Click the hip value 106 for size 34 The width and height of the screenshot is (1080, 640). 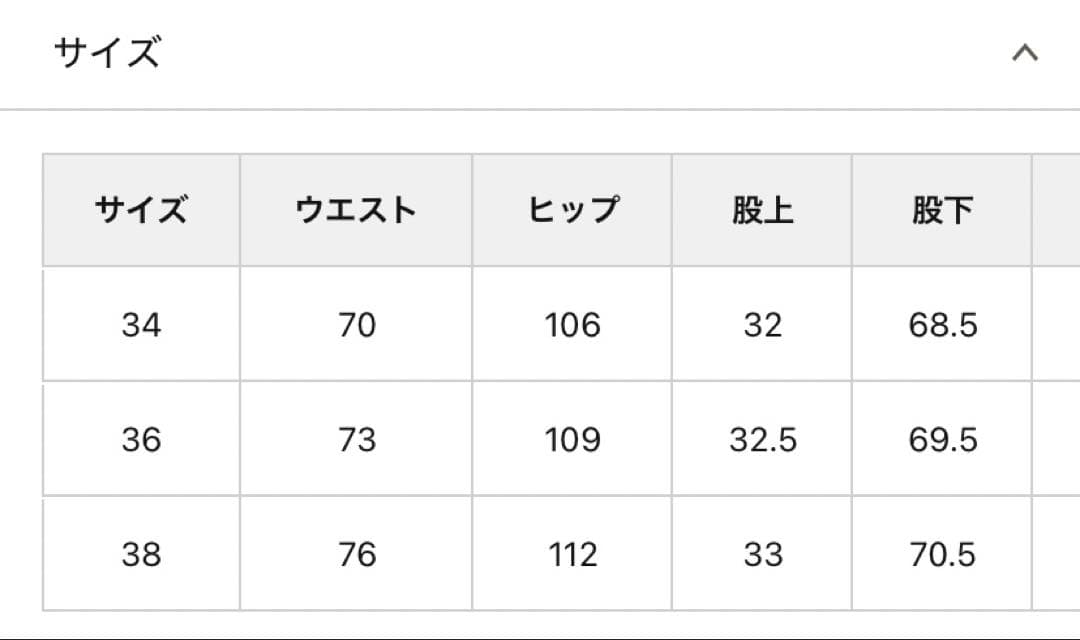pos(571,324)
